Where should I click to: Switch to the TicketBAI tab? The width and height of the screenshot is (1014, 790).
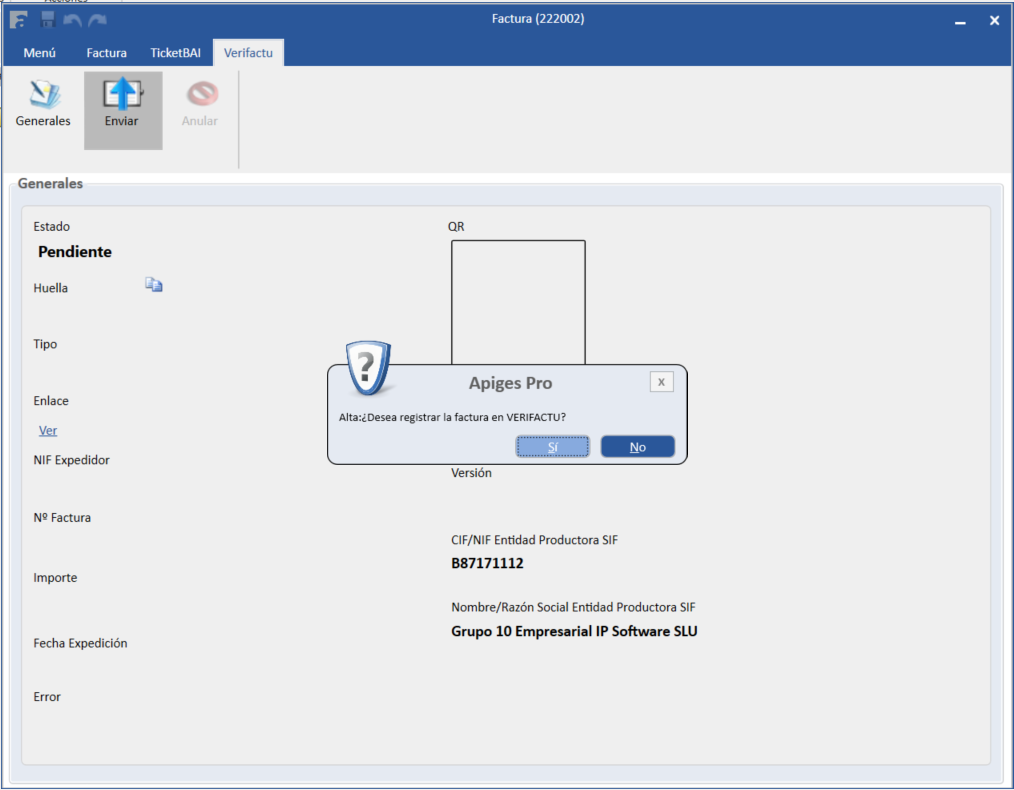pyautogui.click(x=175, y=53)
